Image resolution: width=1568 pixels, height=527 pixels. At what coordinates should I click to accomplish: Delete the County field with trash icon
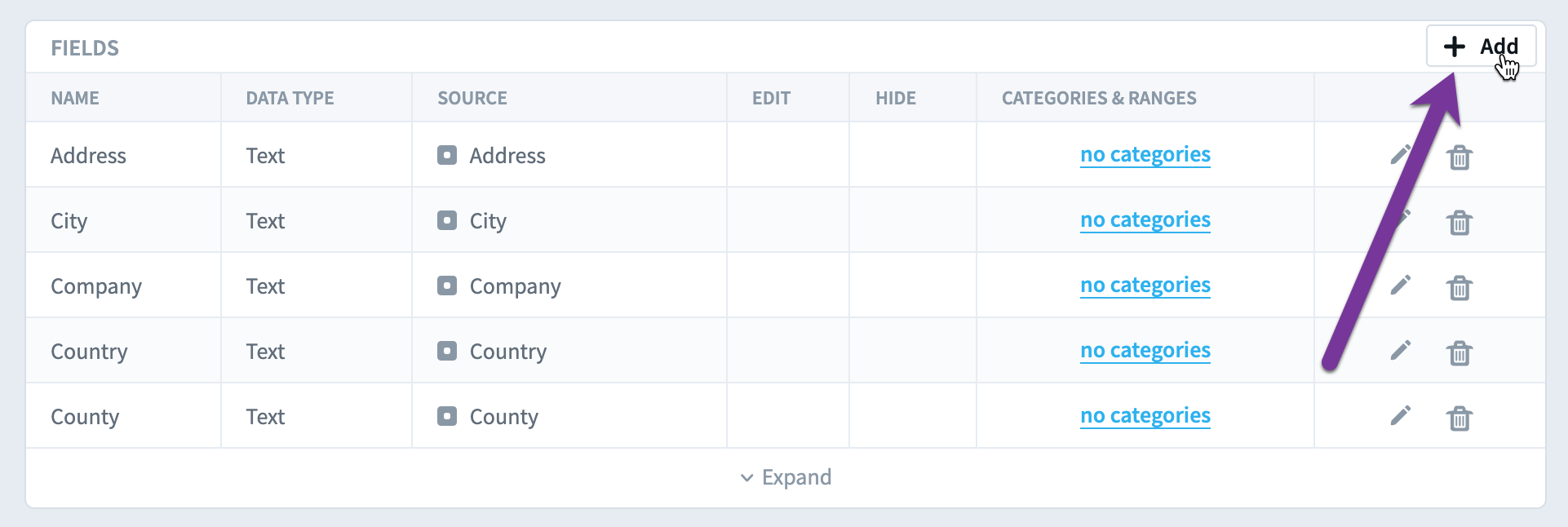pos(1459,418)
